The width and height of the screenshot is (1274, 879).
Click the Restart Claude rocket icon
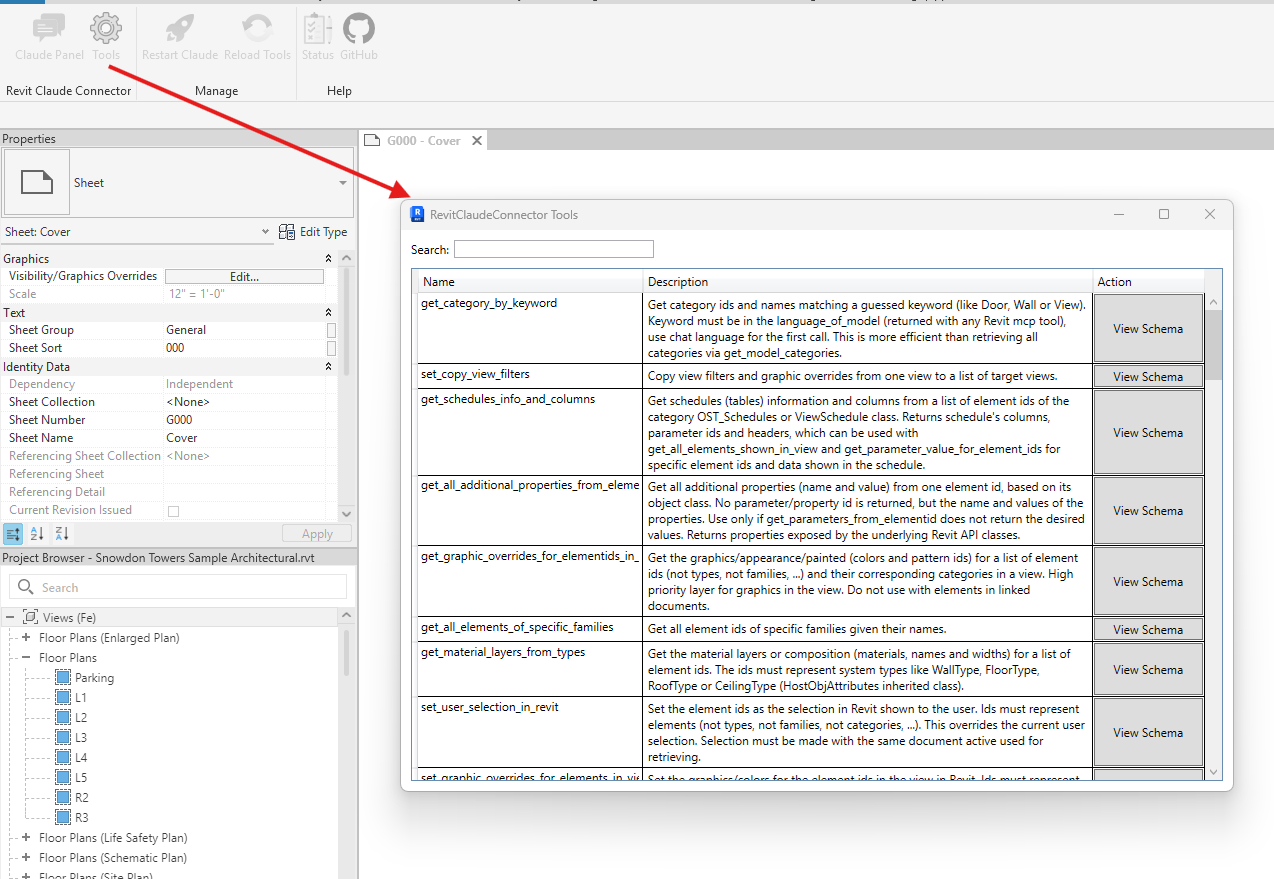(180, 28)
